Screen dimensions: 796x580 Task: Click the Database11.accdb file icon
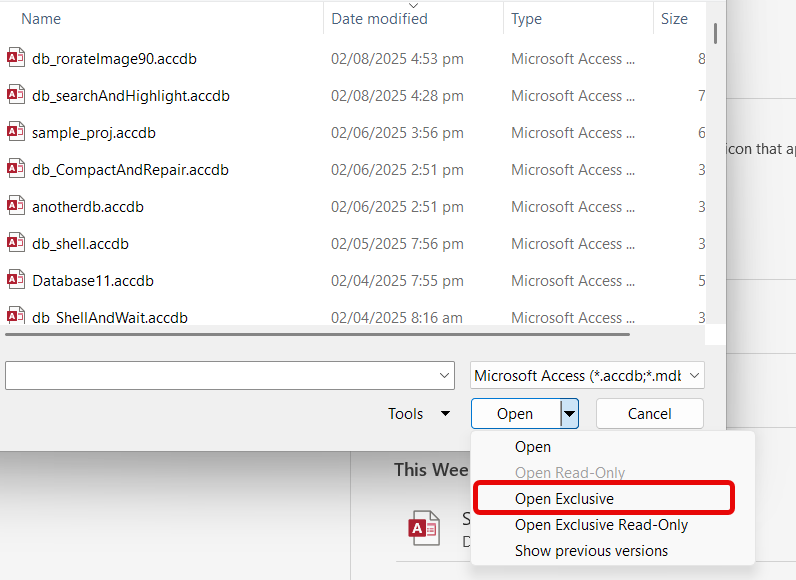(15, 281)
